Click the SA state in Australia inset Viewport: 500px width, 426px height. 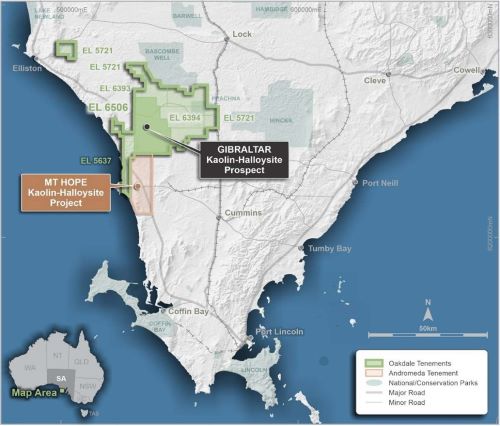pyautogui.click(x=61, y=379)
